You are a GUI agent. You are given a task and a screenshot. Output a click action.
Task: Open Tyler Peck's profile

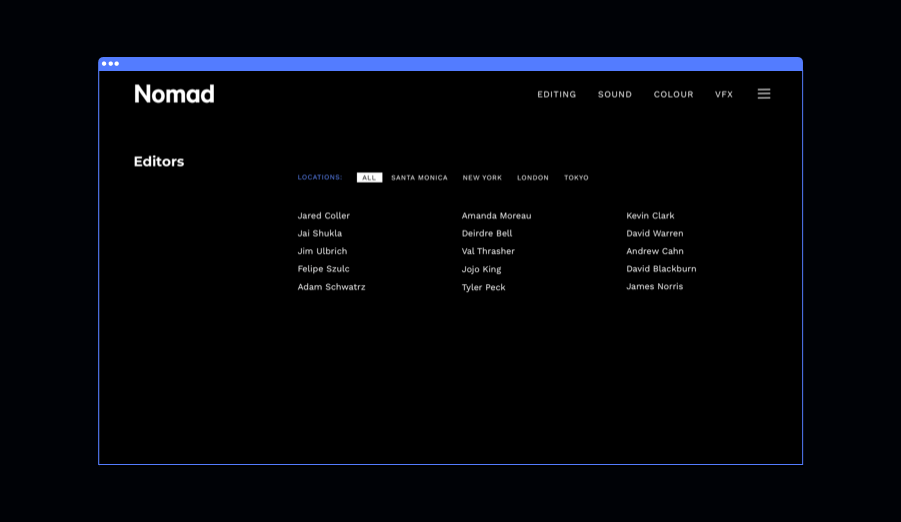pyautogui.click(x=483, y=287)
